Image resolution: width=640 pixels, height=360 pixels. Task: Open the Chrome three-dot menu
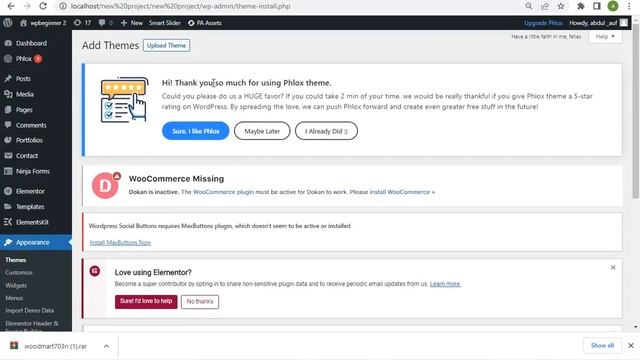click(x=629, y=6)
